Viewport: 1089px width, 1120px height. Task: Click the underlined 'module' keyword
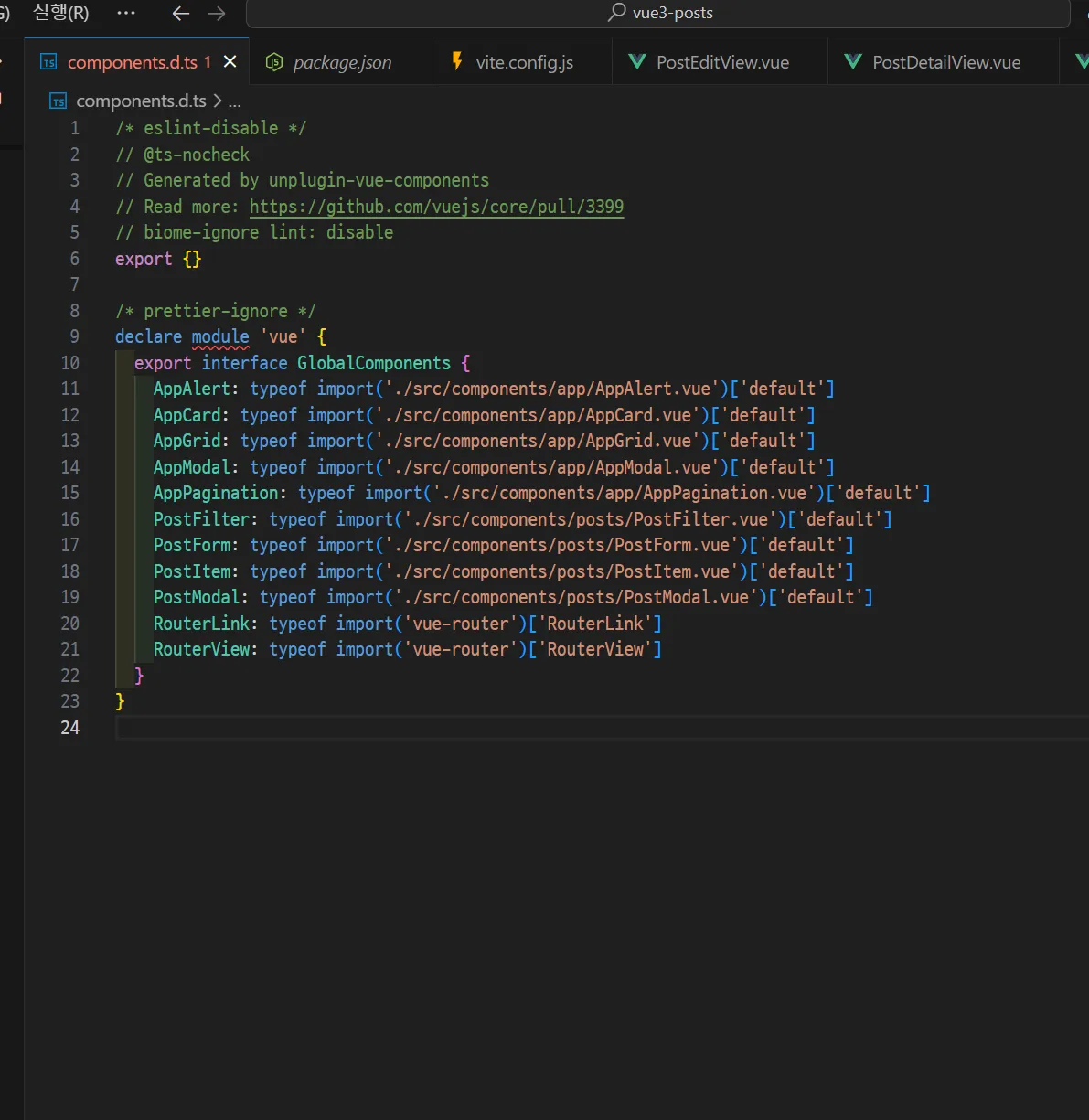coord(220,336)
